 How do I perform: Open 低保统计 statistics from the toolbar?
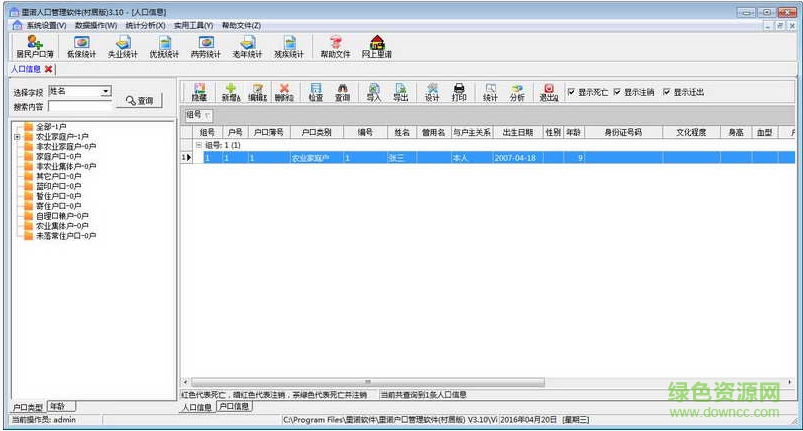(x=81, y=47)
